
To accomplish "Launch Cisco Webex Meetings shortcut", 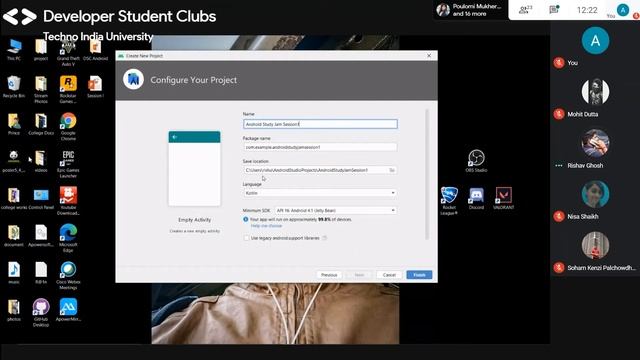I will pos(68,276).
